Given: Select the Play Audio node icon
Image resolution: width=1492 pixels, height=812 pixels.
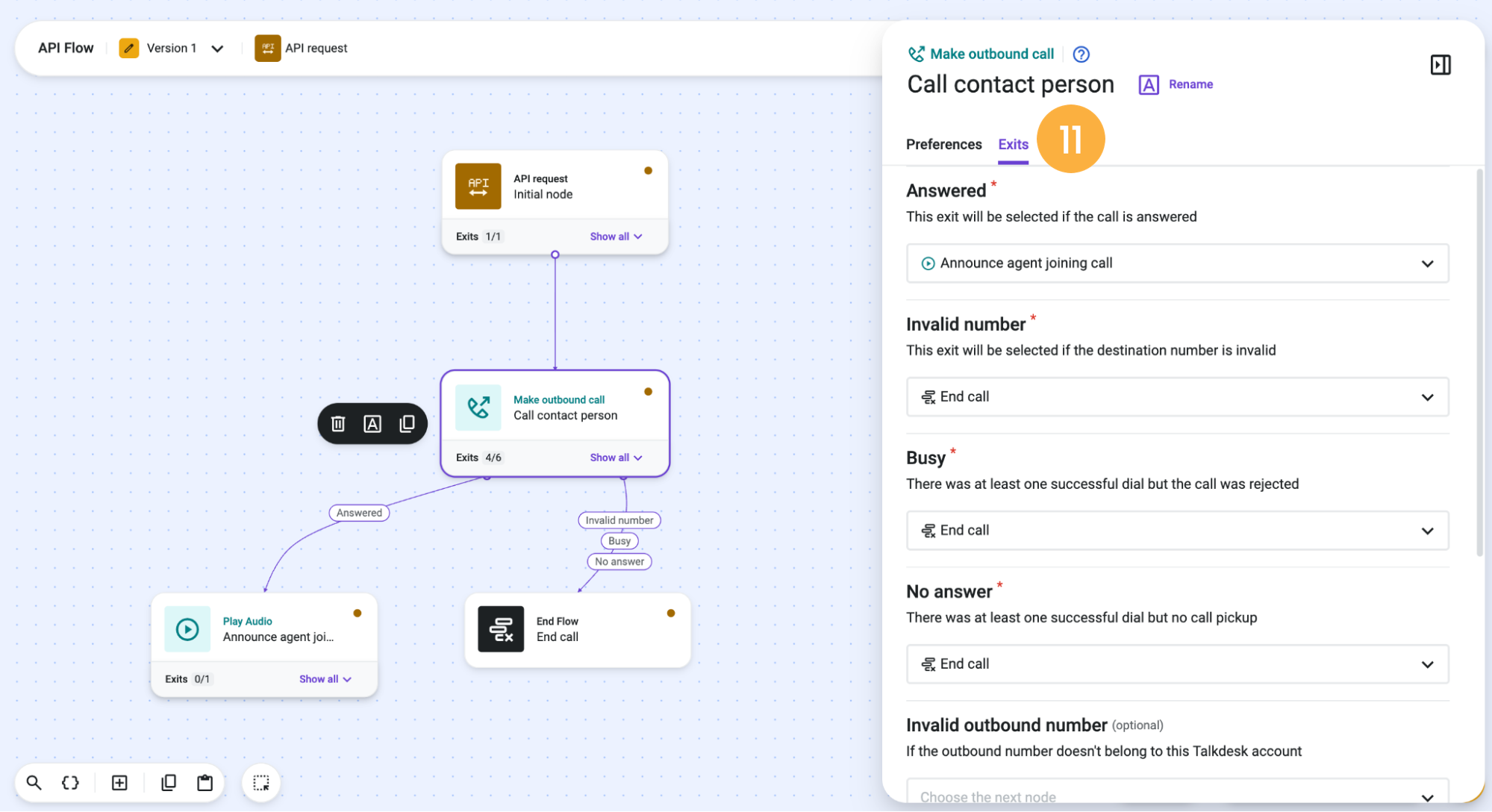Looking at the screenshot, I should (187, 629).
